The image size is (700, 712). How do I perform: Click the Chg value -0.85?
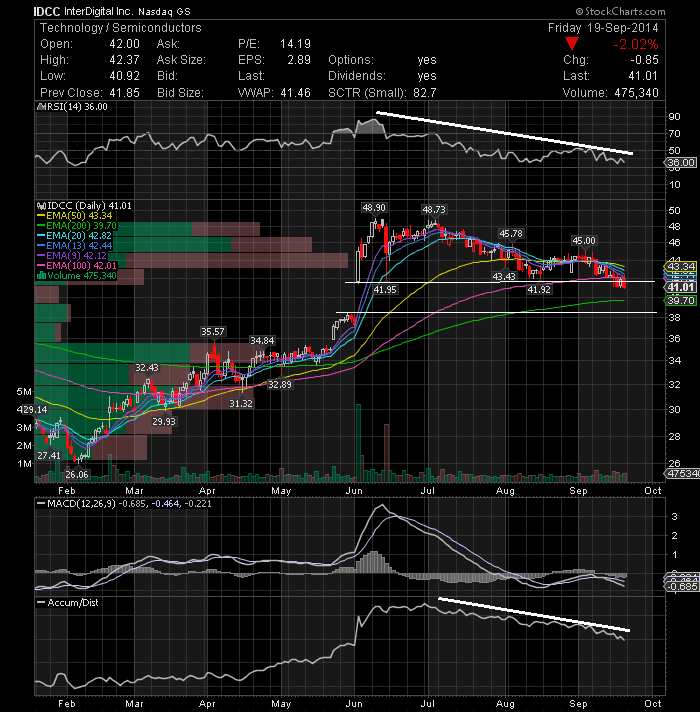(x=644, y=60)
